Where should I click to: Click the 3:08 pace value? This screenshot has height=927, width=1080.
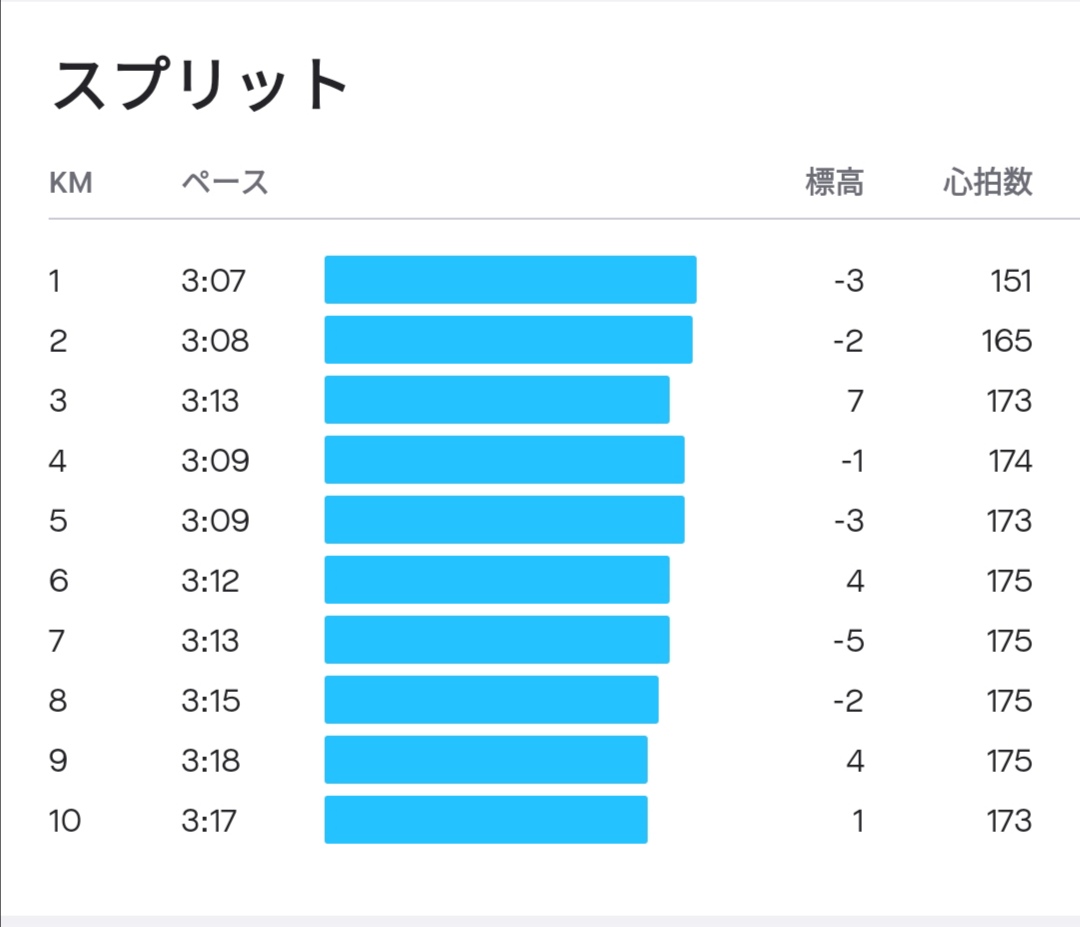click(214, 341)
